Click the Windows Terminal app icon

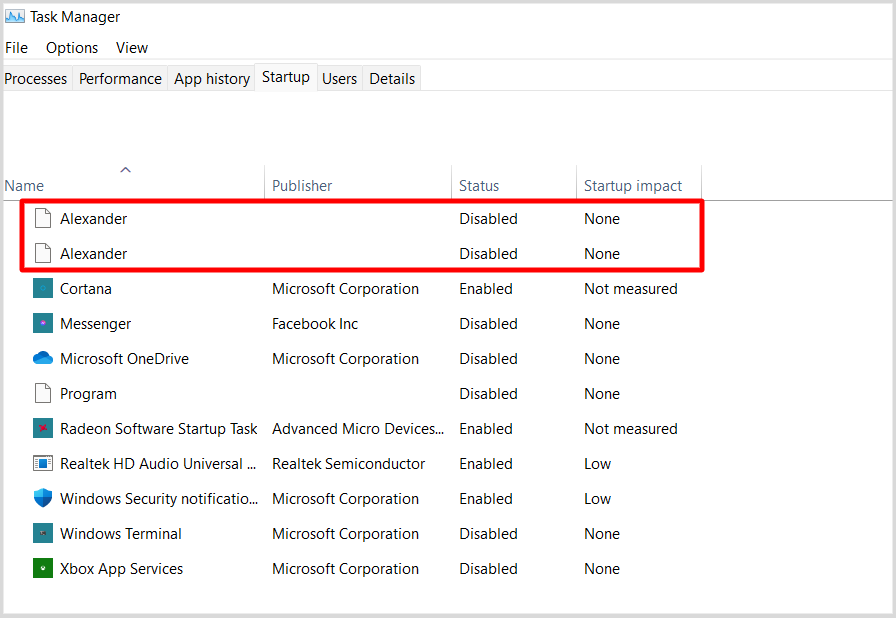tap(43, 533)
